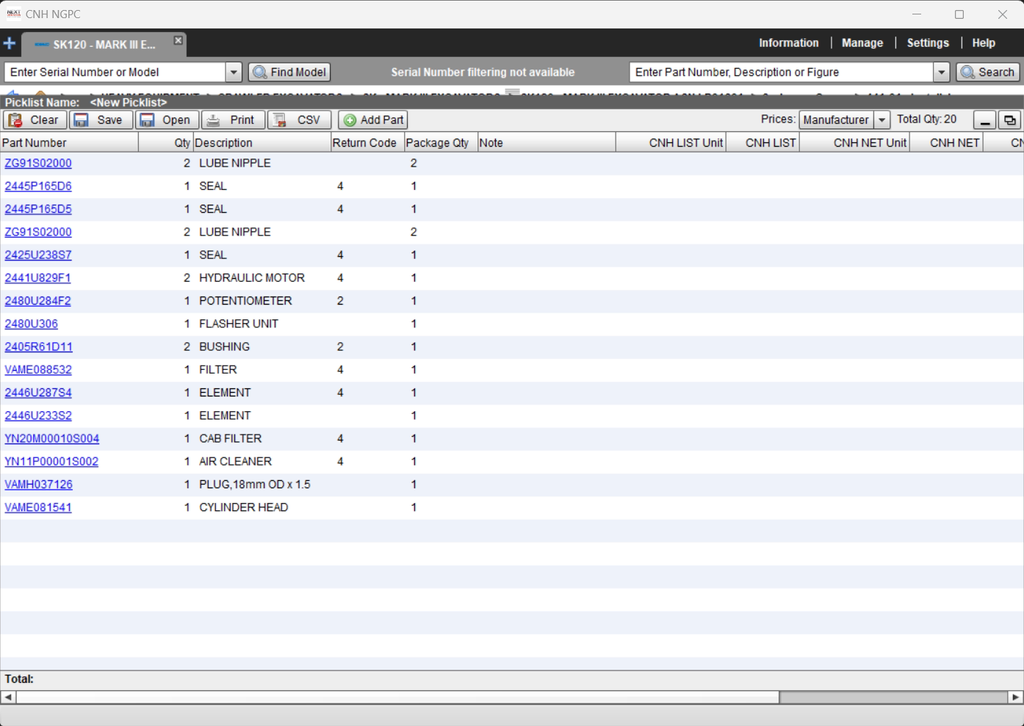Open the Prices Manufacturer dropdown
The height and width of the screenshot is (726, 1024).
pyautogui.click(x=881, y=120)
